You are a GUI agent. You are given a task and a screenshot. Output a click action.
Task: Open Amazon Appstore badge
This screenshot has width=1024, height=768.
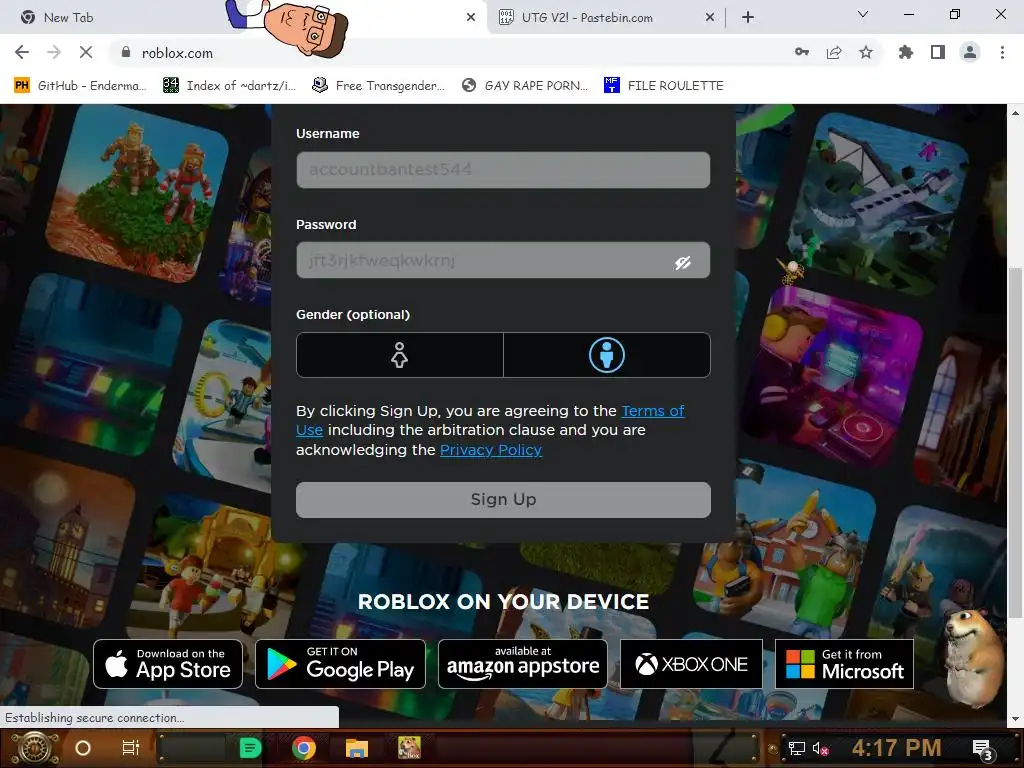(x=522, y=664)
